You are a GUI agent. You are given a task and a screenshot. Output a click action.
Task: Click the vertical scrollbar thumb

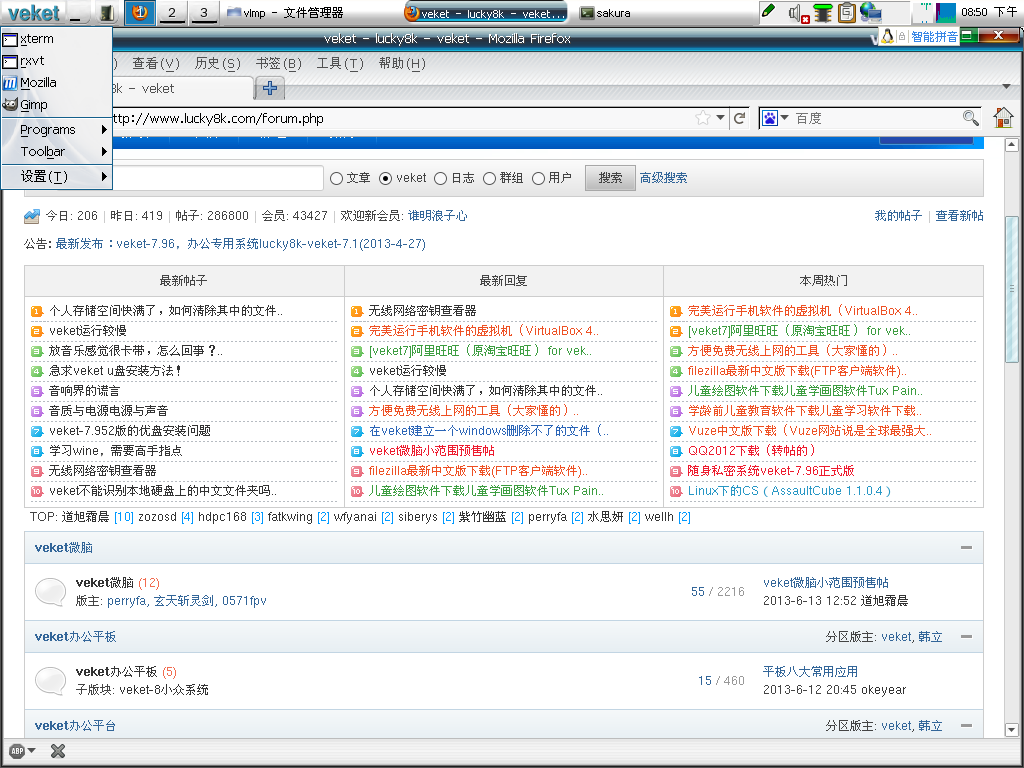(1012, 289)
